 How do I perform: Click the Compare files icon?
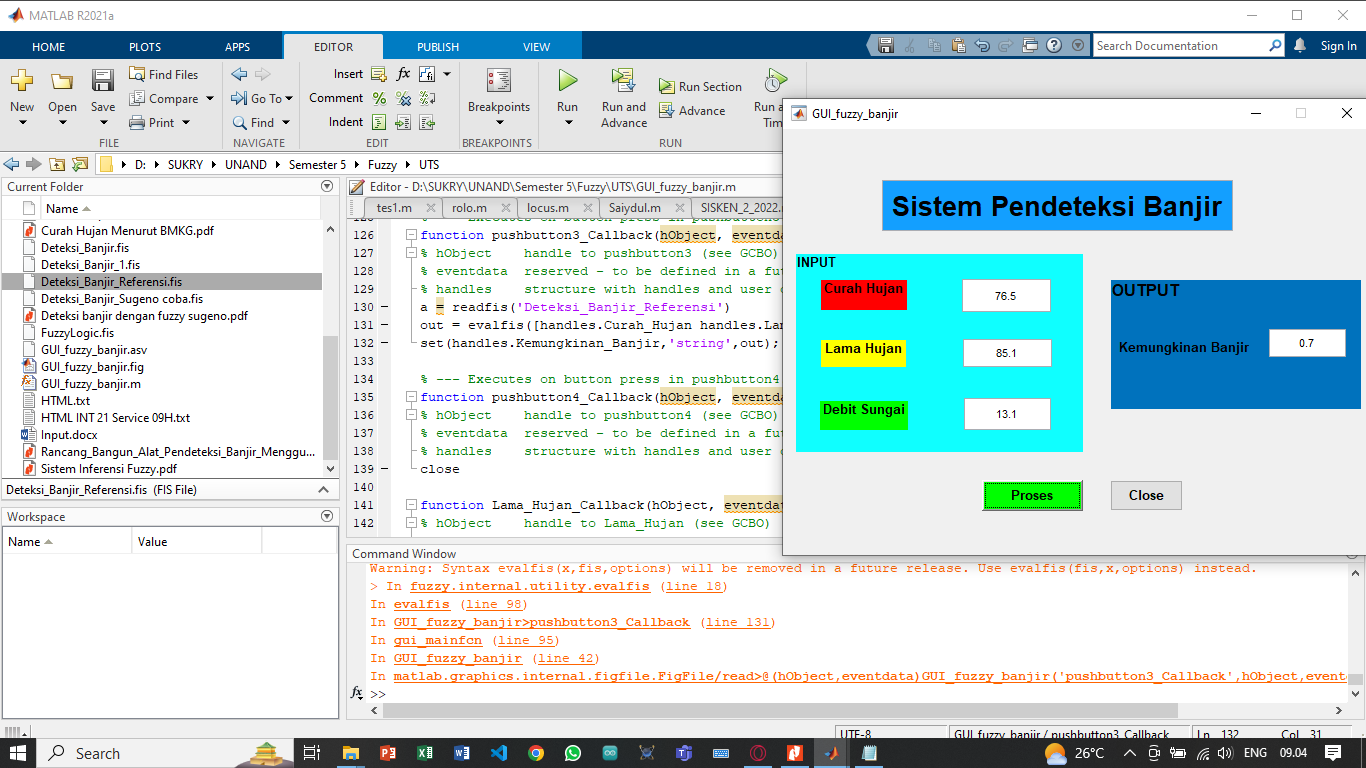click(x=137, y=98)
